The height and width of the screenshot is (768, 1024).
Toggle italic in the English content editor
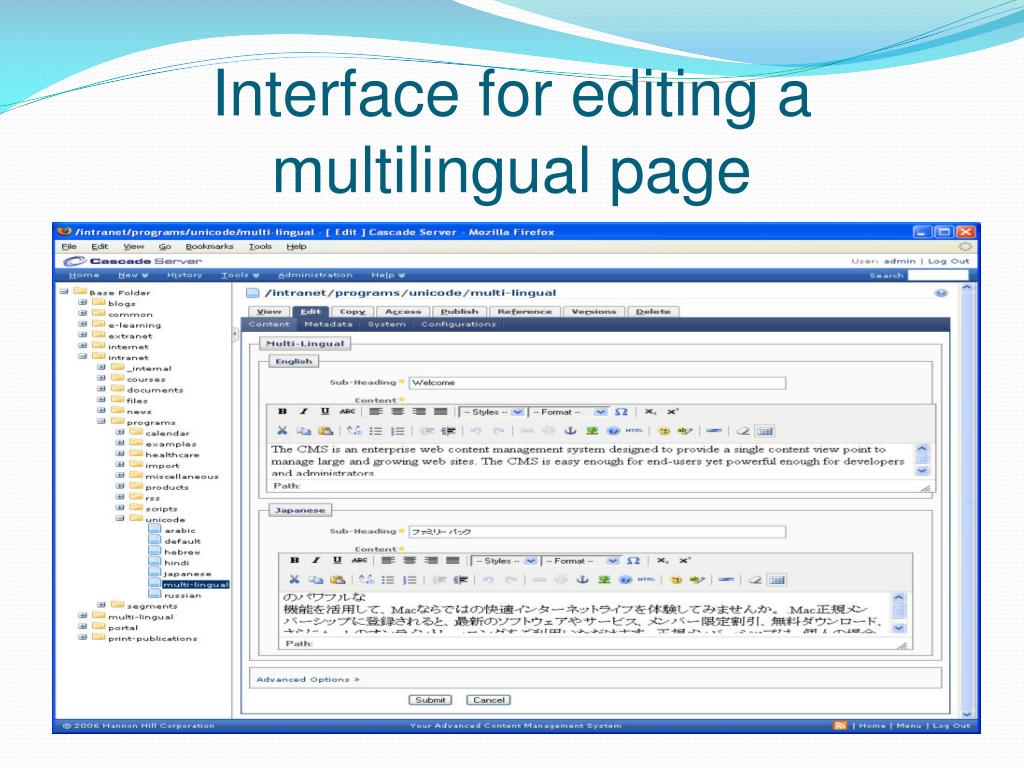pos(304,411)
